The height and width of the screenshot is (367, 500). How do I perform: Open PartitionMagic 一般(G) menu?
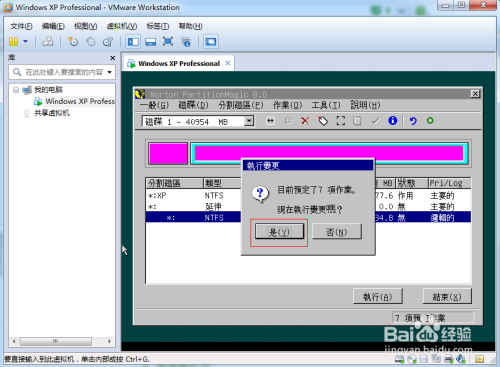(154, 105)
